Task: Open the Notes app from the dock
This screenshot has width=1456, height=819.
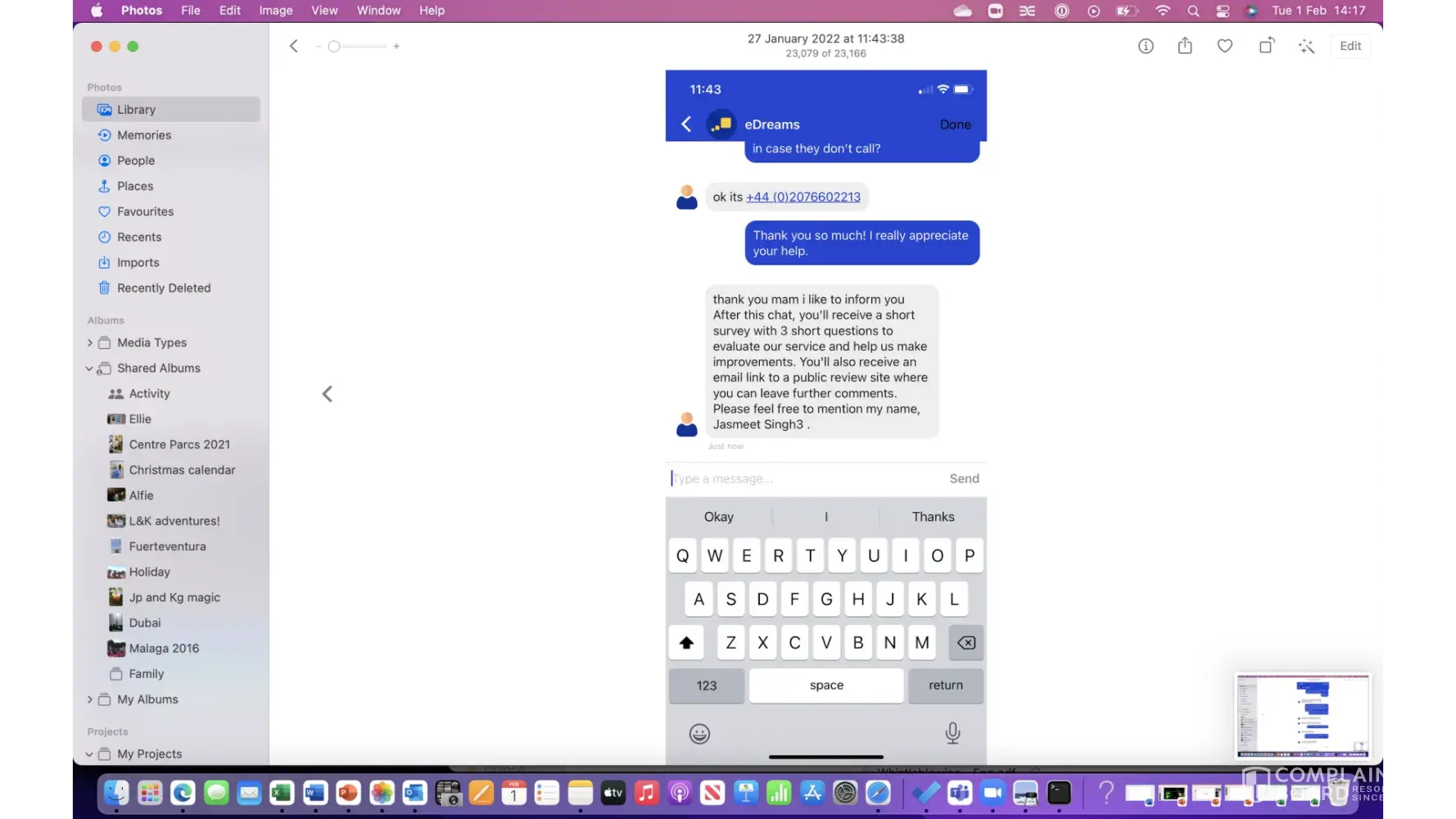Action: click(x=580, y=793)
